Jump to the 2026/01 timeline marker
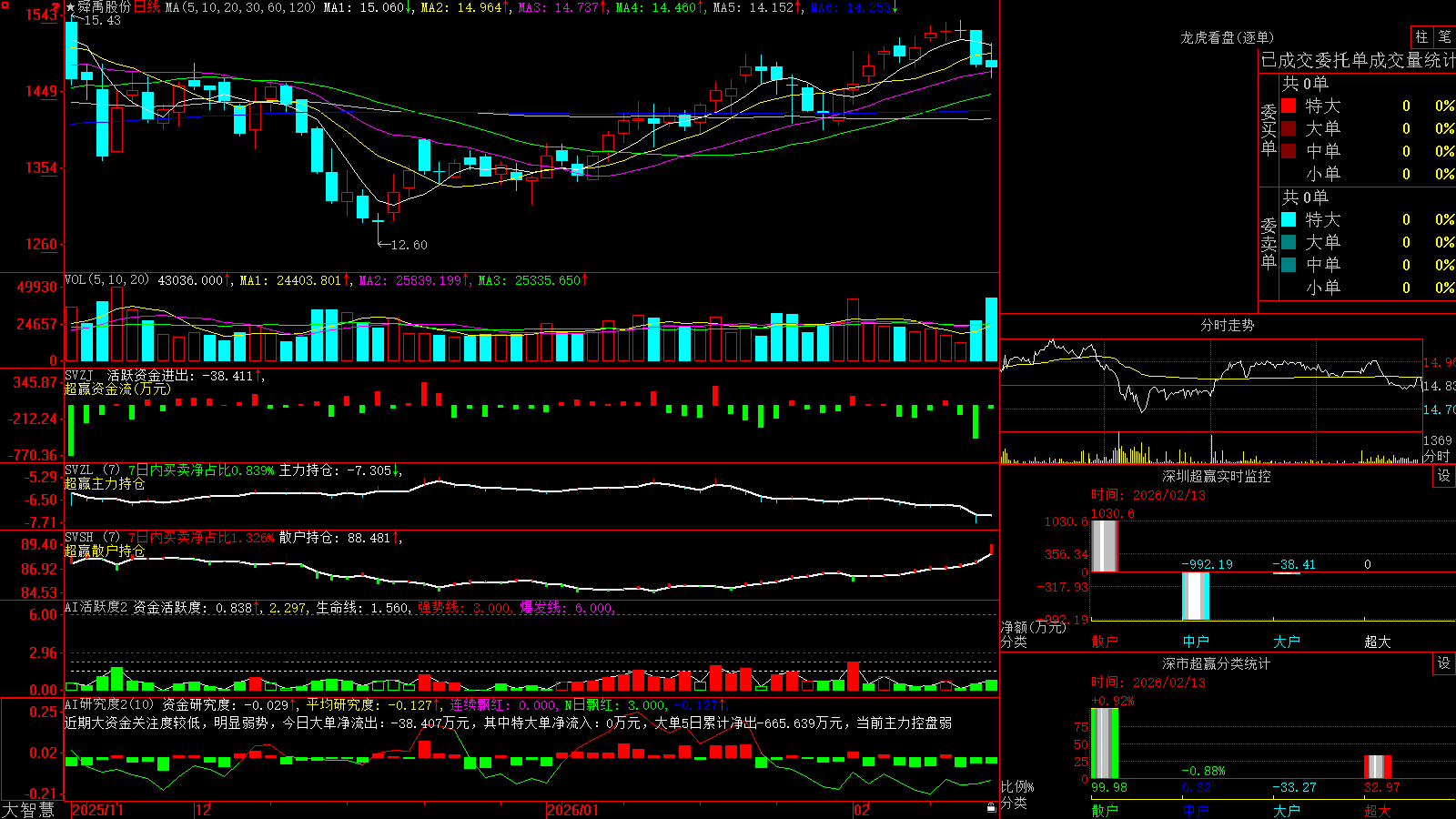1456x819 pixels. click(x=573, y=810)
